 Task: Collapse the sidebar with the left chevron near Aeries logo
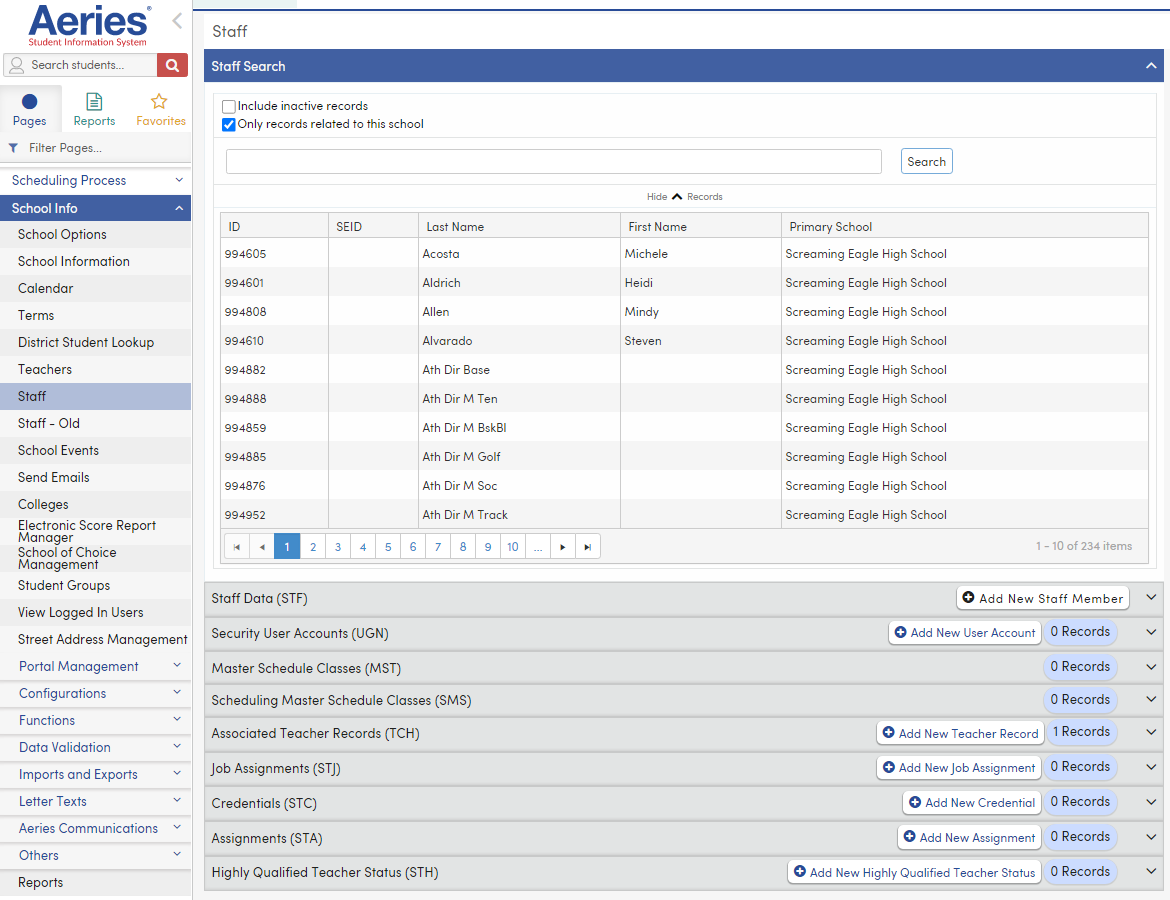(177, 19)
